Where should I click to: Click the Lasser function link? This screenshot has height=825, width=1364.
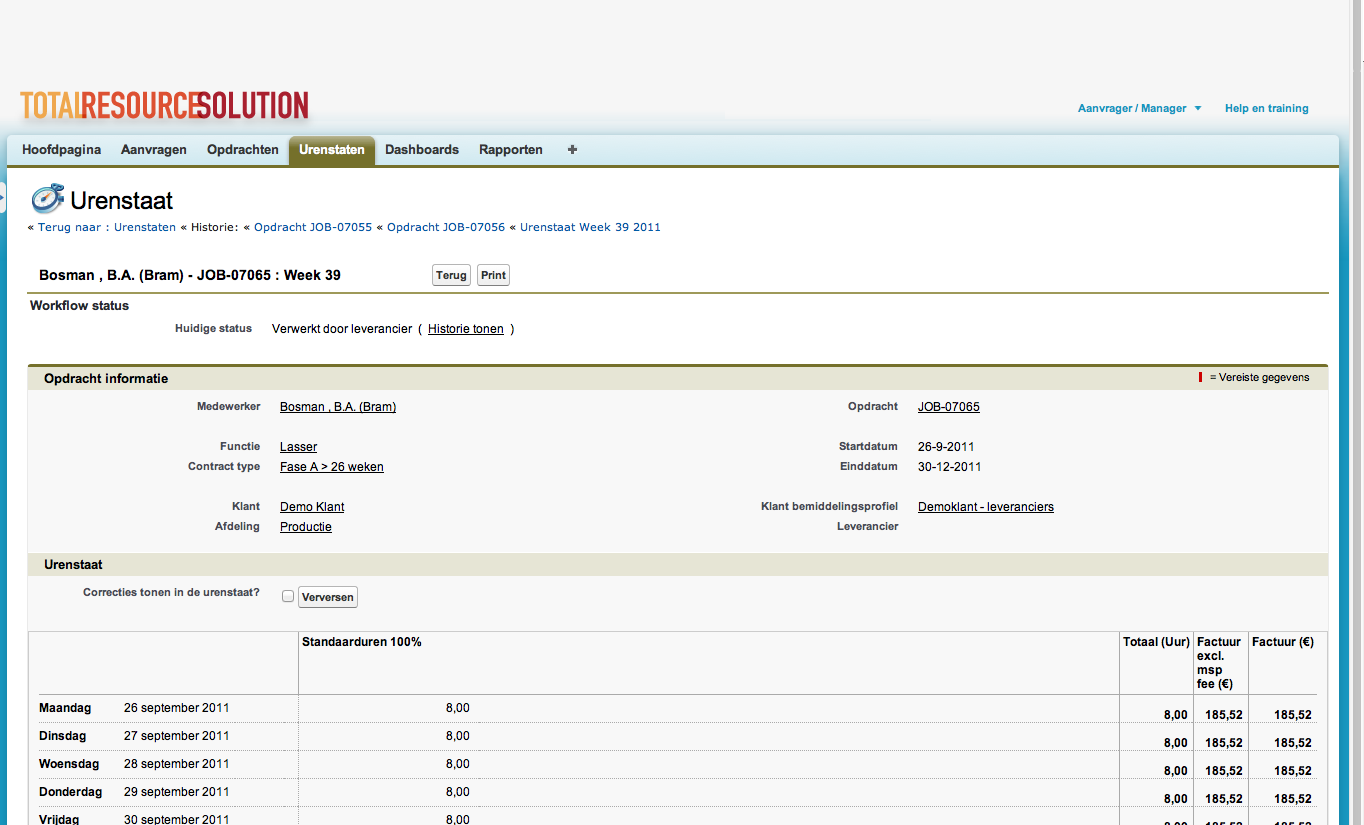pyautogui.click(x=298, y=447)
